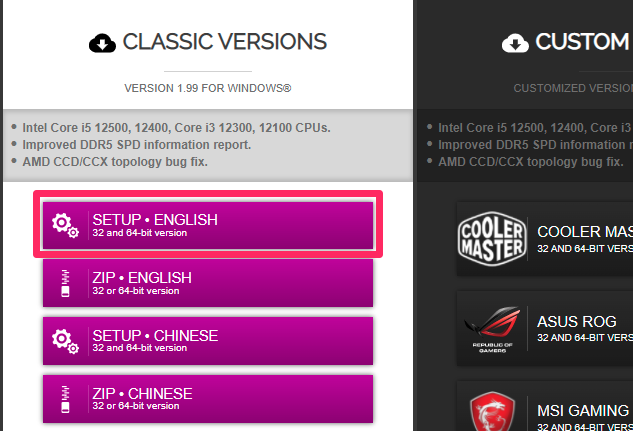Download the Zip English version
The image size is (633, 431).
coord(208,283)
